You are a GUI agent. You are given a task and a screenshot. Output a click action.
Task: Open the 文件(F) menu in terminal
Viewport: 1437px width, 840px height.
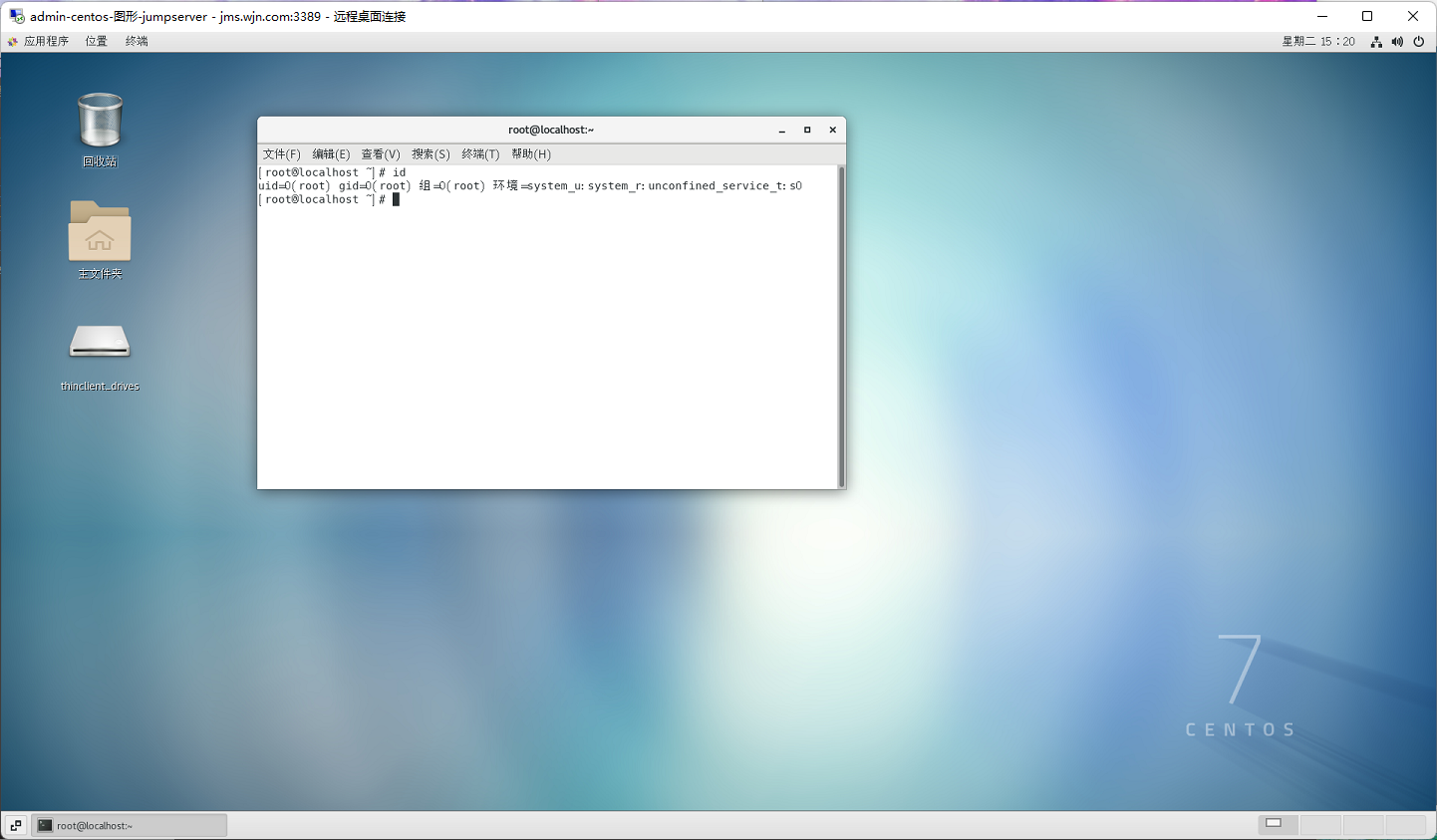[281, 154]
